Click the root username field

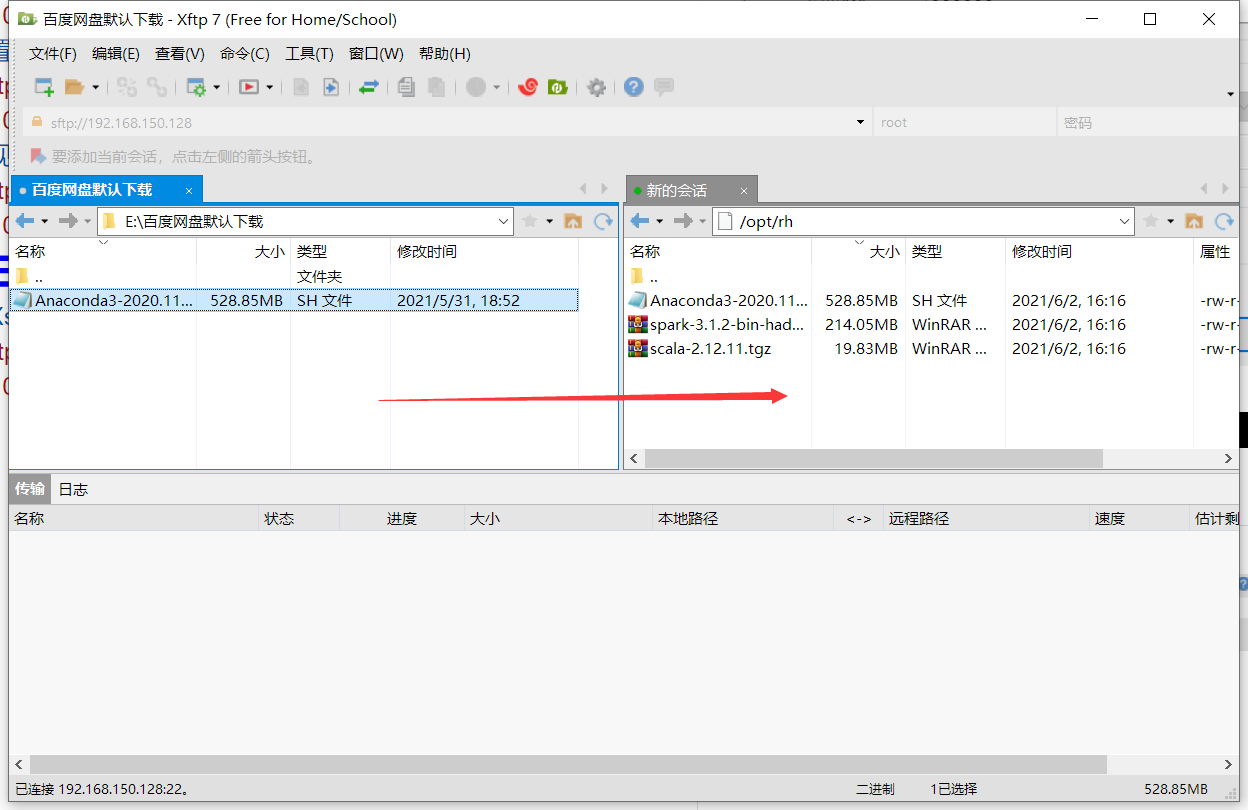(964, 122)
